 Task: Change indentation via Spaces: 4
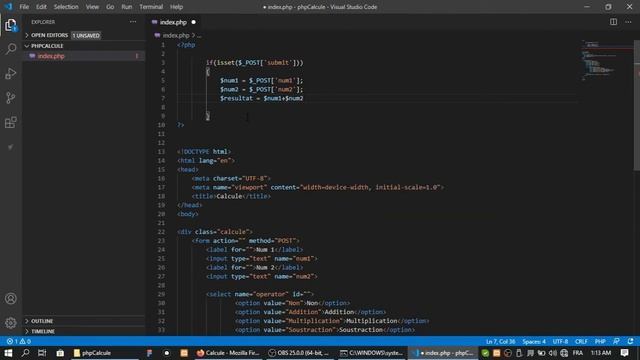534,341
